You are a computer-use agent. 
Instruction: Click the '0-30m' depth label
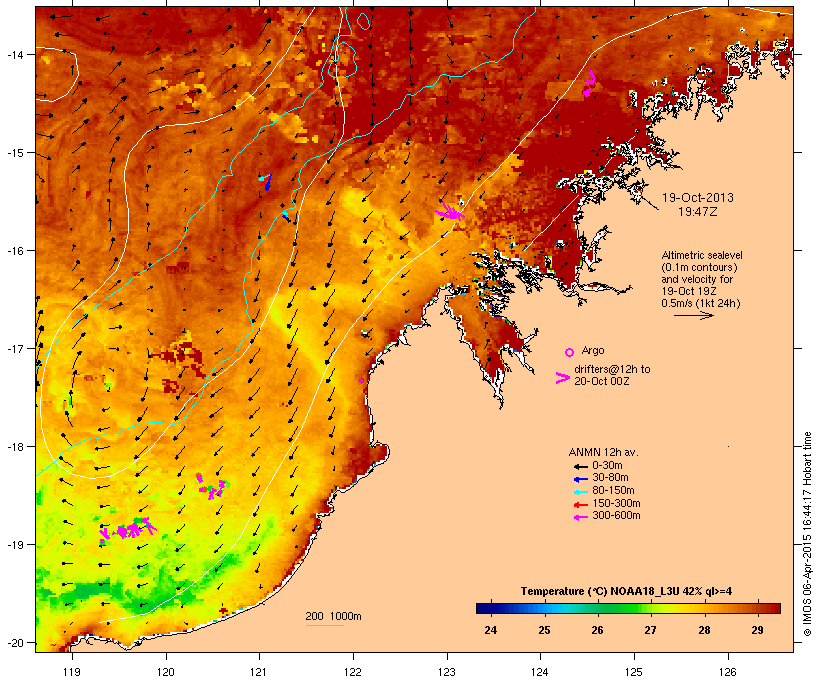click(607, 466)
